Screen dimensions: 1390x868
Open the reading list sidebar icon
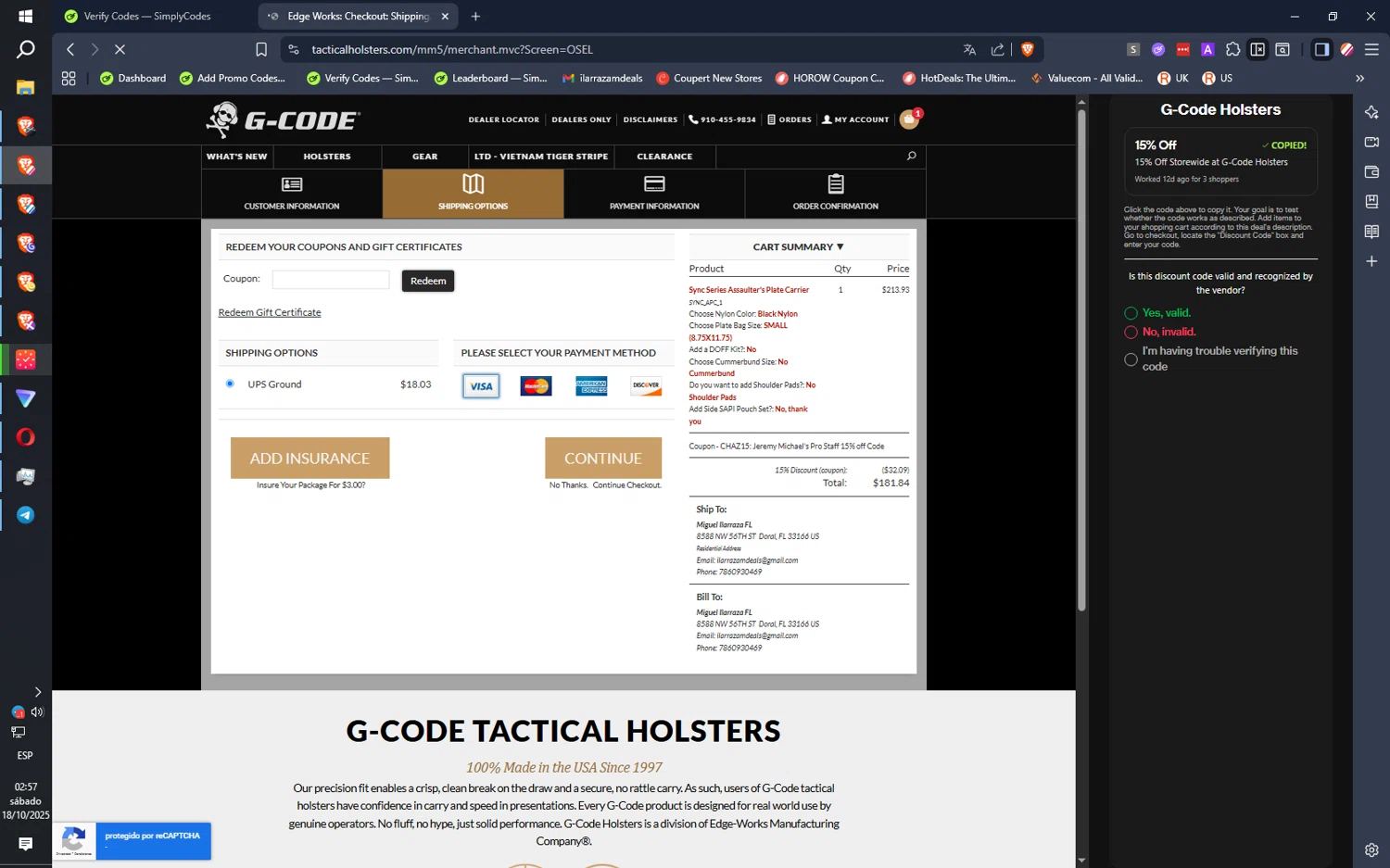click(x=1371, y=232)
